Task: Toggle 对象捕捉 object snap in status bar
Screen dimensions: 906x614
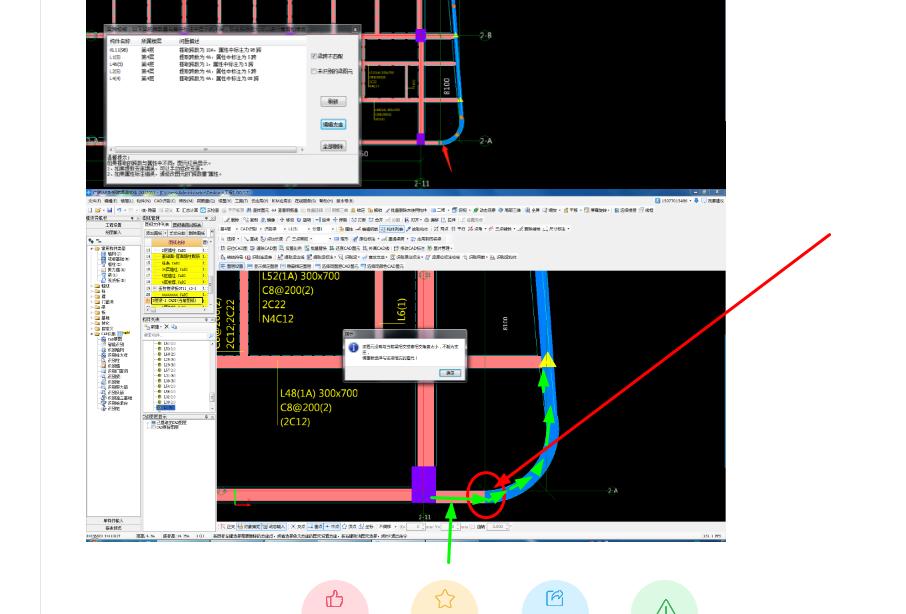Action: pyautogui.click(x=248, y=527)
